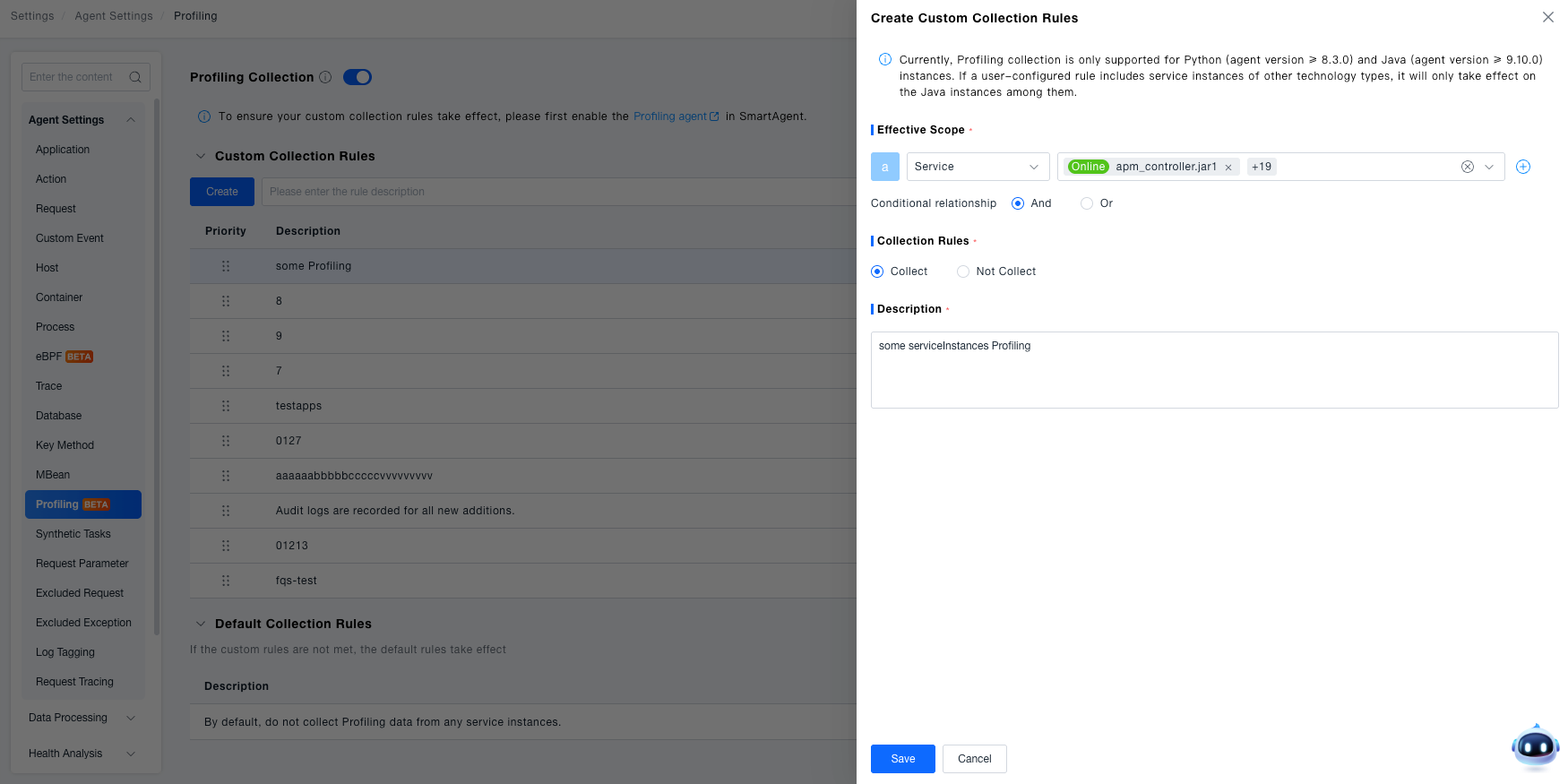Screen dimensions: 1568x784
Task: Add another effective scope condition with plus icon
Action: tap(1523, 167)
